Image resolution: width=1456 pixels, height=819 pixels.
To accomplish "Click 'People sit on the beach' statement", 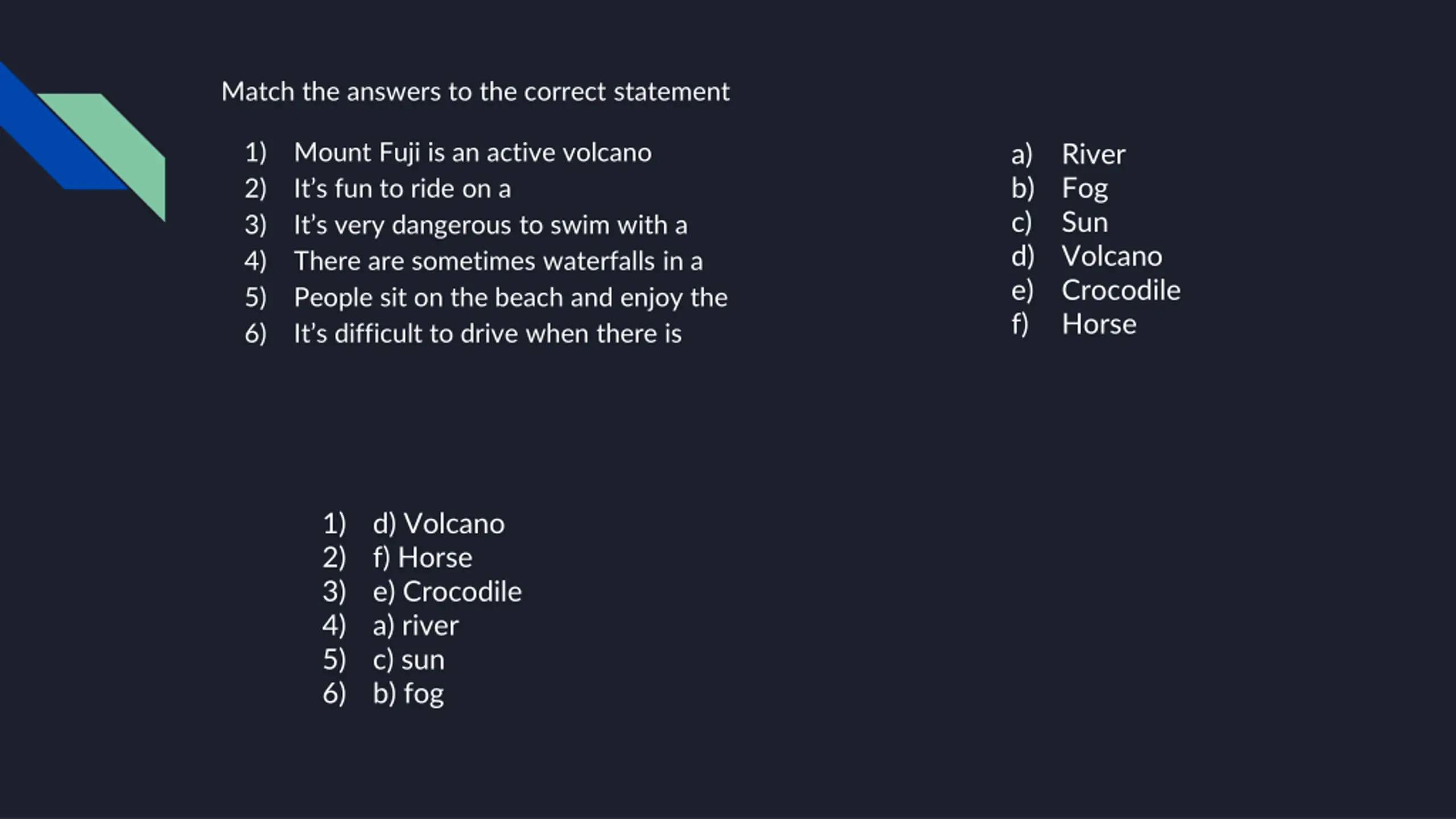I will pyautogui.click(x=510, y=297).
